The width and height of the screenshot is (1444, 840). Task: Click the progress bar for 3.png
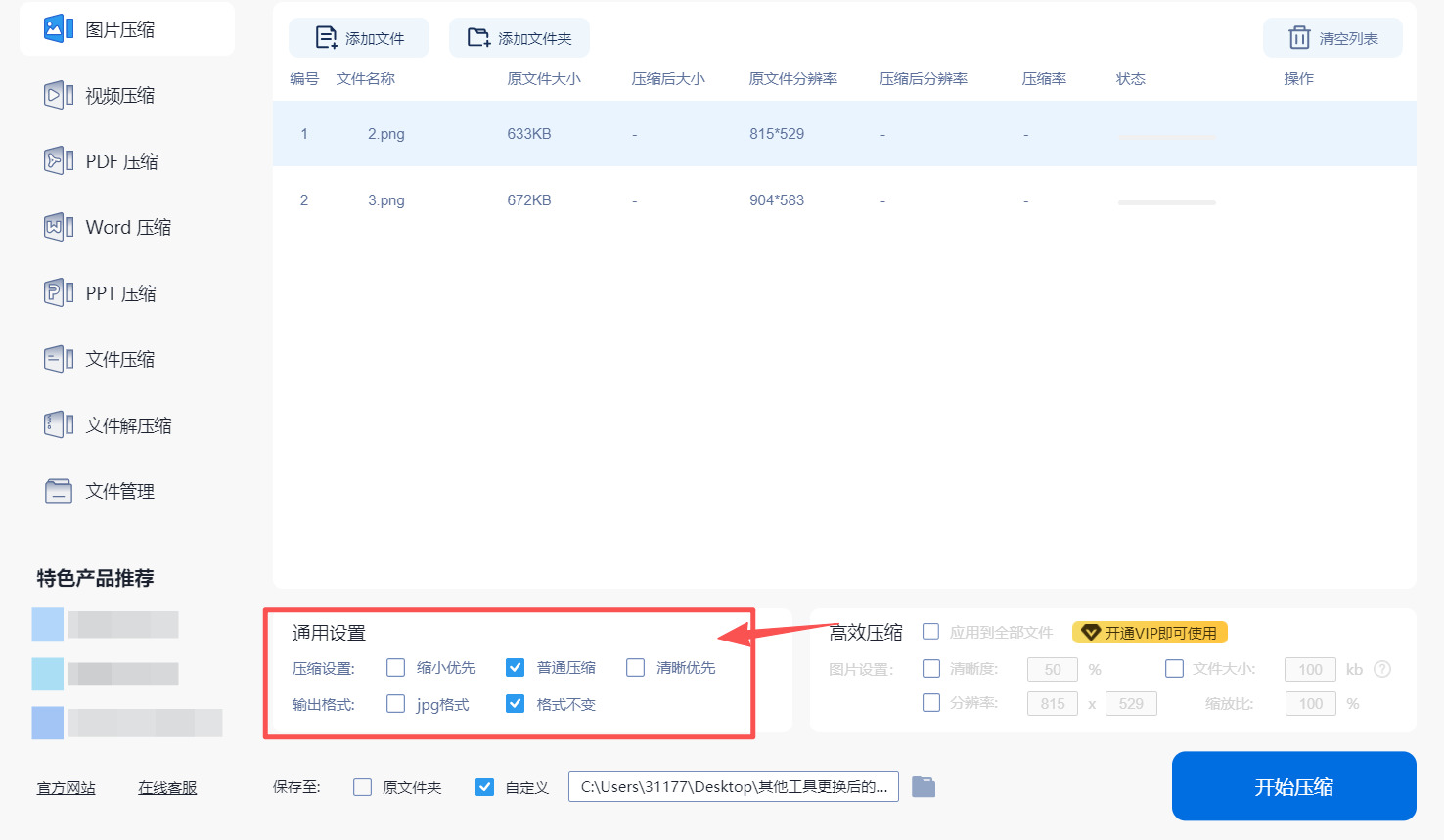pyautogui.click(x=1166, y=202)
